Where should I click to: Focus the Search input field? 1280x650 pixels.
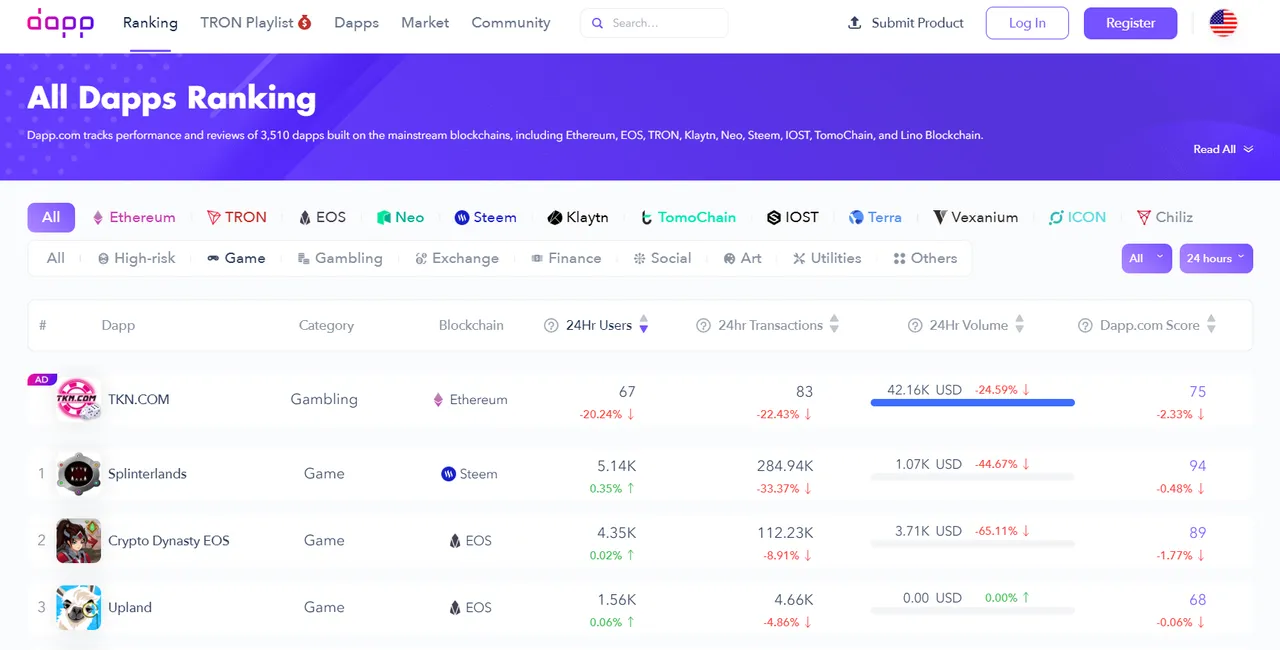[654, 23]
